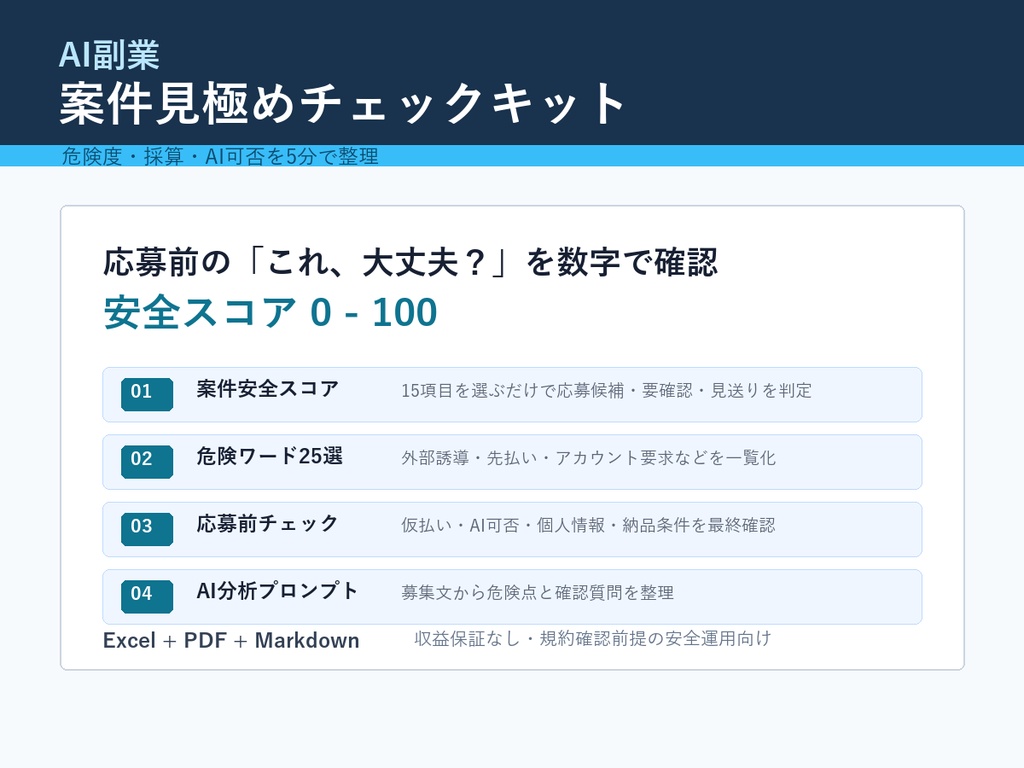Click the 案件見極めチェックキット title
1024x768 pixels.
click(x=342, y=103)
